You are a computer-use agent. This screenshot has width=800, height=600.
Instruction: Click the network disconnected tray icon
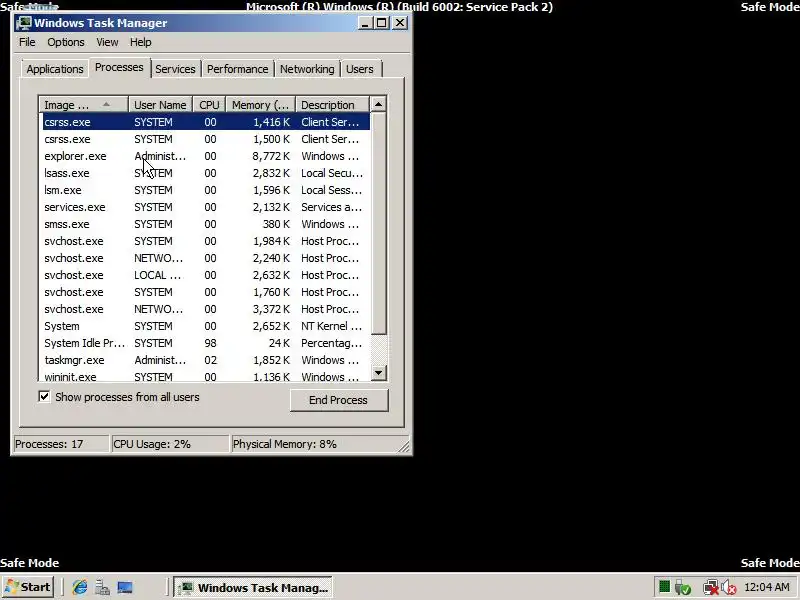[x=710, y=588]
